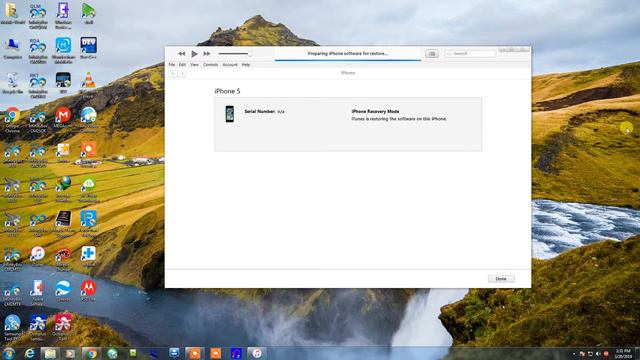This screenshot has width=640, height=360.
Task: Show hidden system tray icons
Action: (574, 354)
